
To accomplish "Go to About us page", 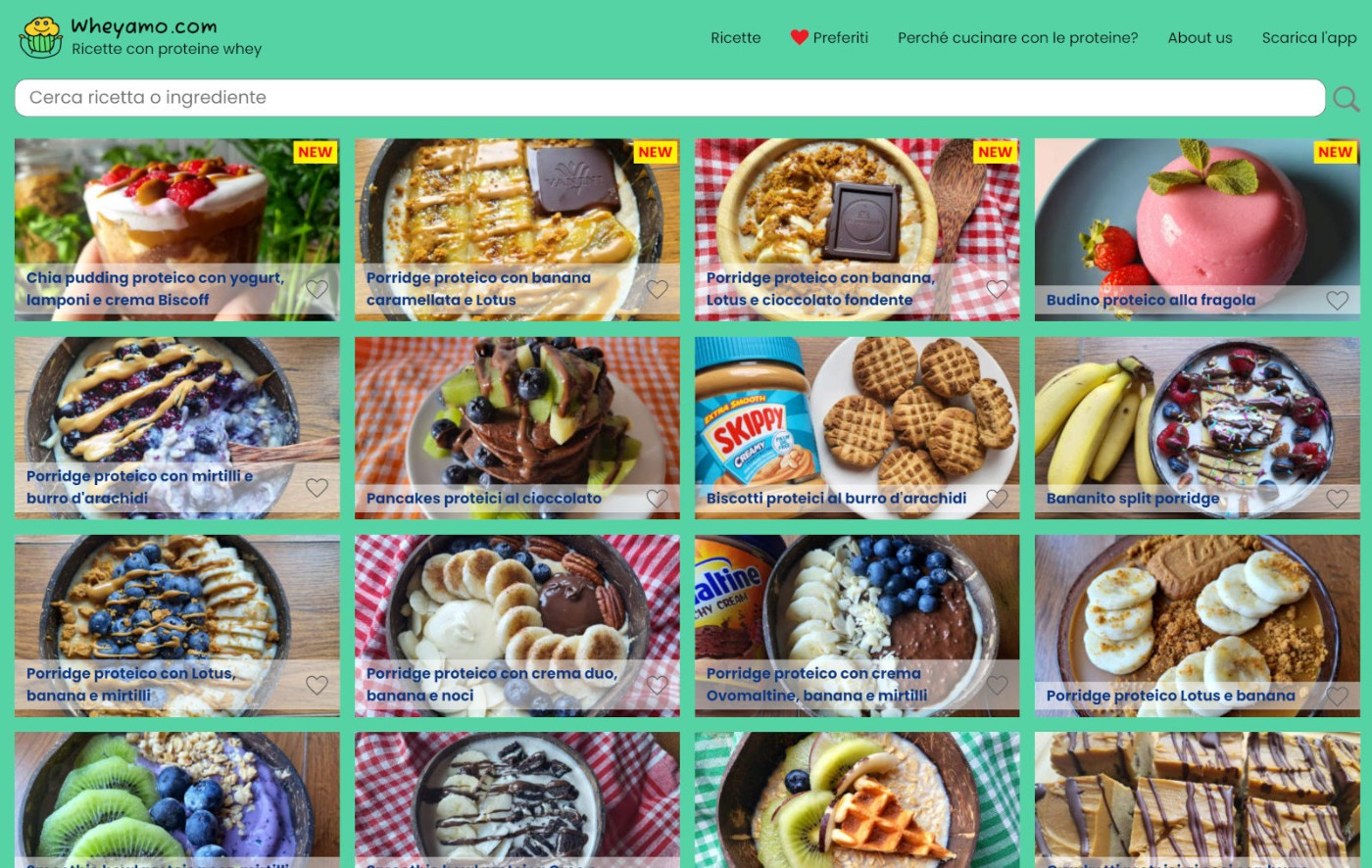I will click(1200, 37).
